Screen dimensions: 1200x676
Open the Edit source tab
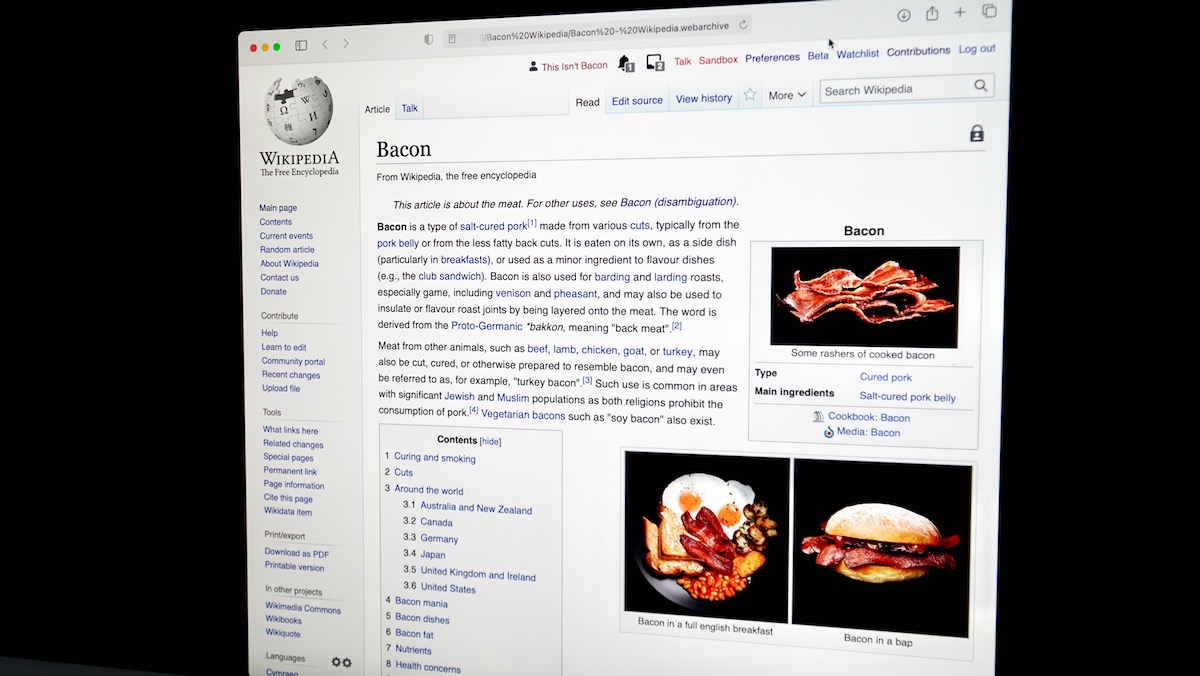click(637, 100)
